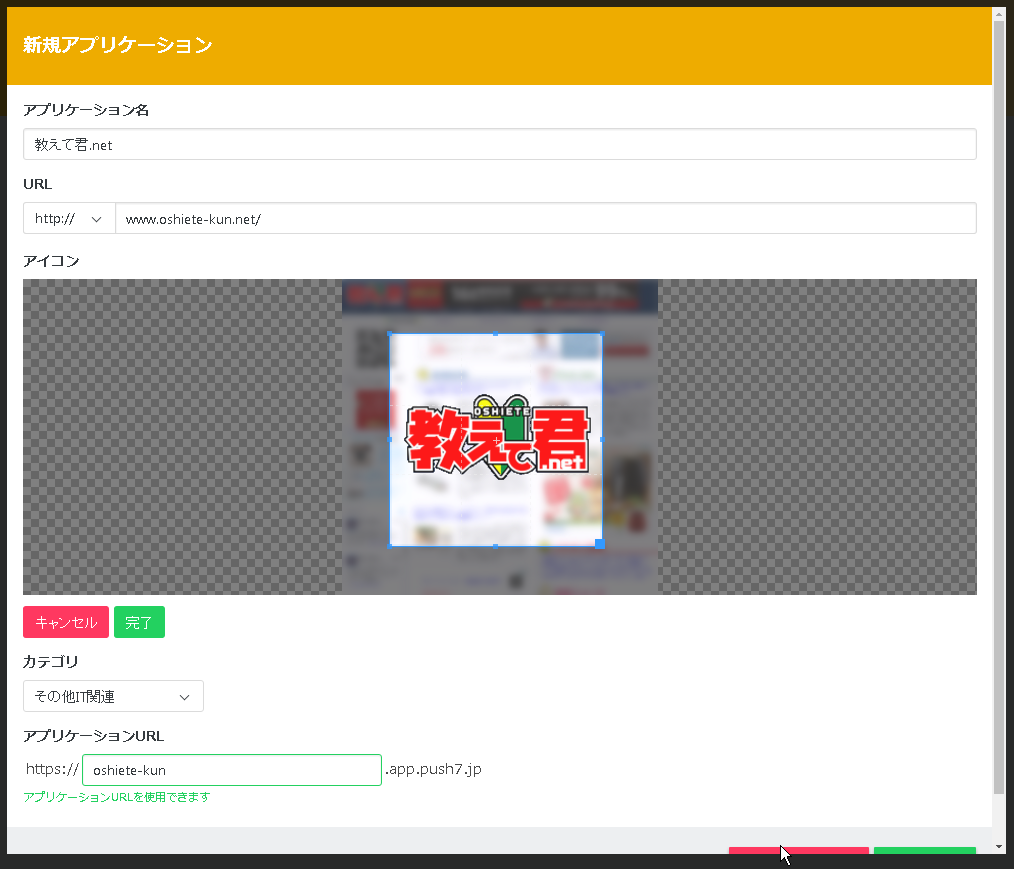Click the application name input field

[499, 144]
